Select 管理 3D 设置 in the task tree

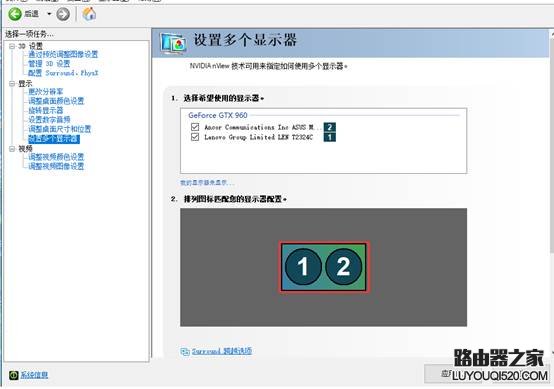pos(49,64)
